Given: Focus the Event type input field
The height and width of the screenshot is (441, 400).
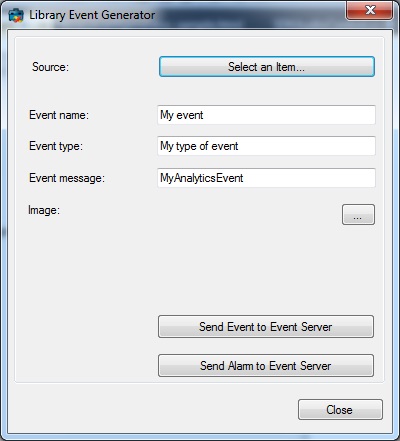Looking at the screenshot, I should click(266, 146).
